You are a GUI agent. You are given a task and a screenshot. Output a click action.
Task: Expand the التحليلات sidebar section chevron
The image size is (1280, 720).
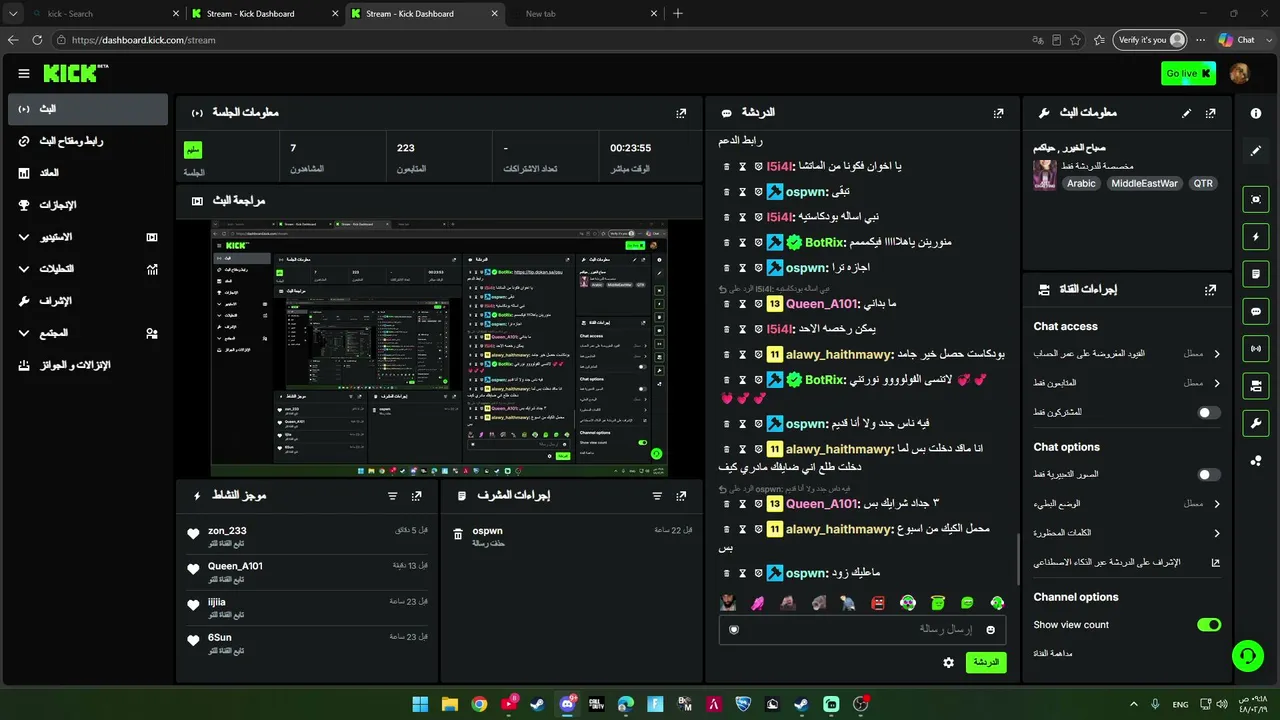pos(24,269)
